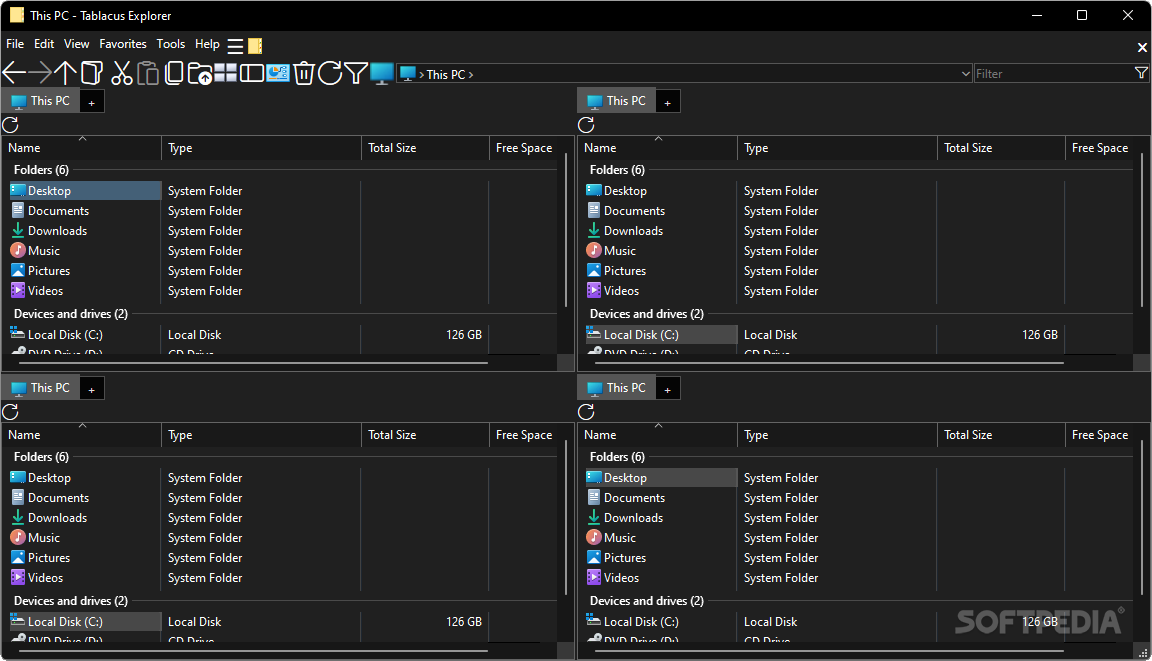Sort by Total Size column in bottom-left pane
The image size is (1152, 661).
pyautogui.click(x=425, y=435)
